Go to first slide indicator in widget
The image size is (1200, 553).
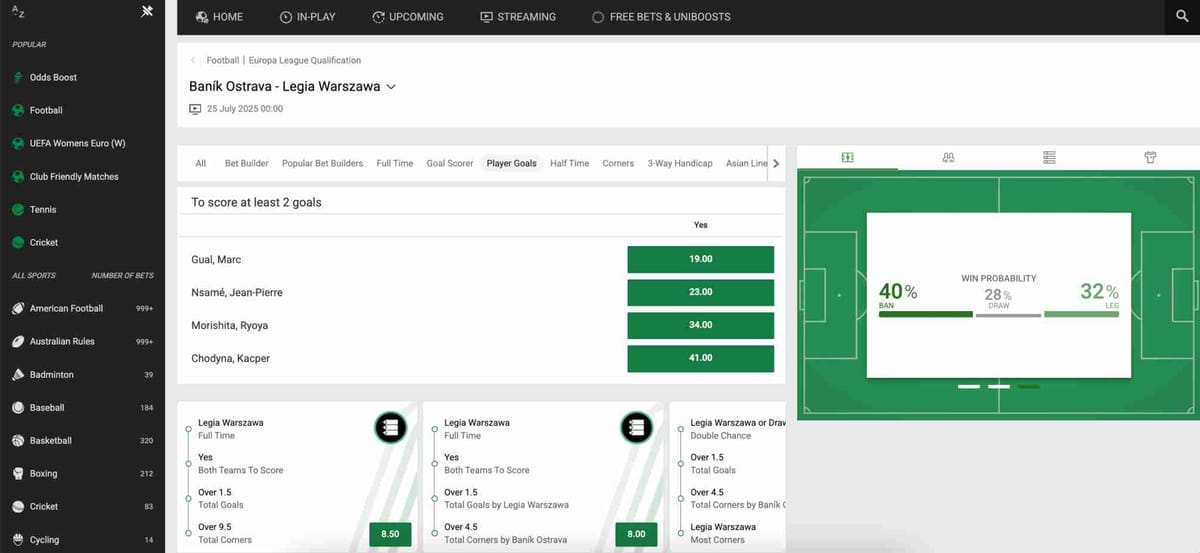(x=968, y=386)
